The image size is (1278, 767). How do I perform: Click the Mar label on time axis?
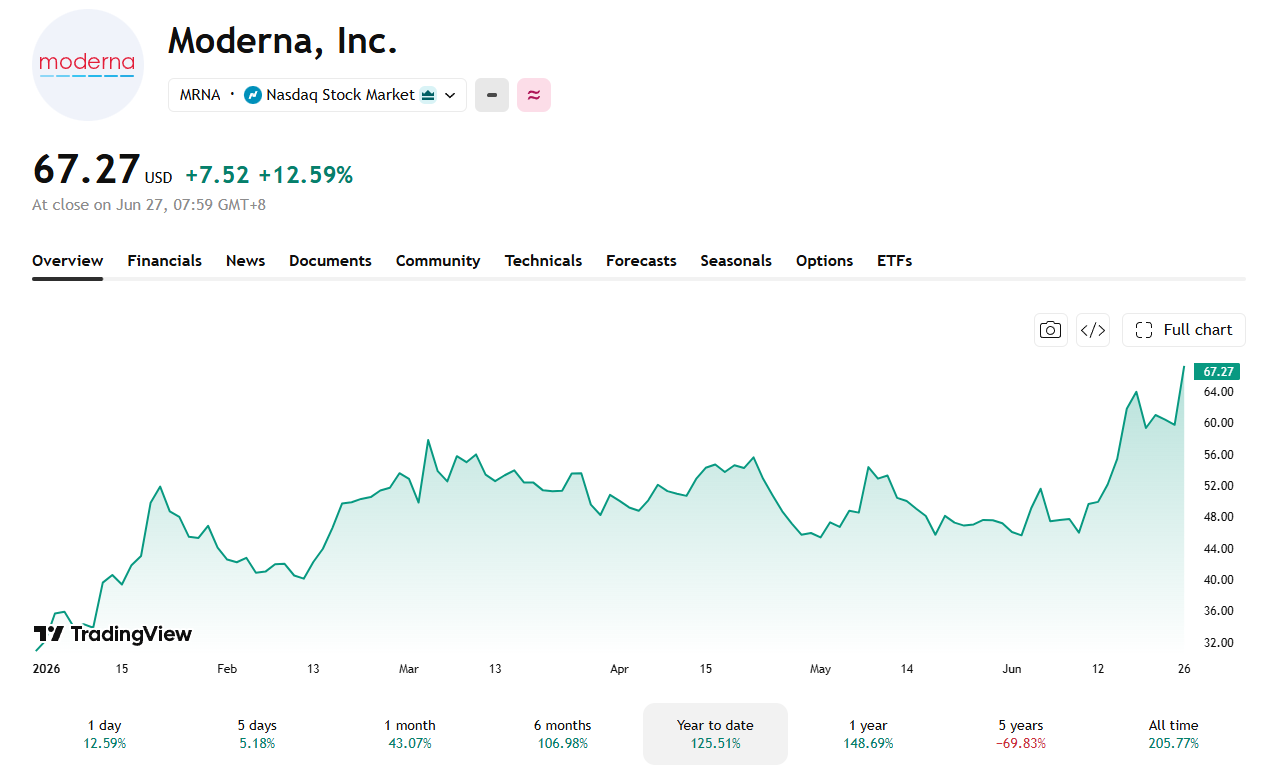click(x=408, y=669)
